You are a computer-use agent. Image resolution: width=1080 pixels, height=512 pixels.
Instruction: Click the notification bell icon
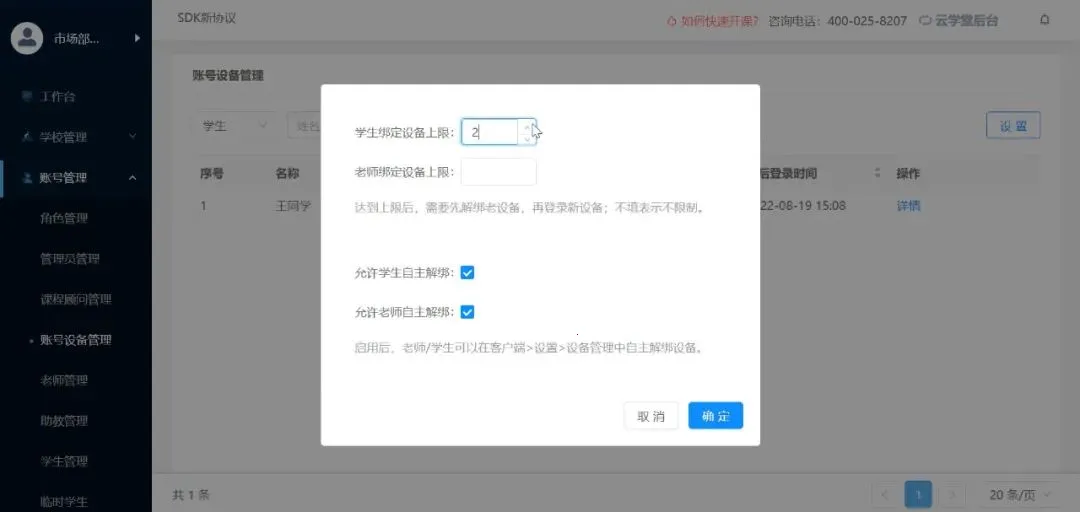[1045, 20]
